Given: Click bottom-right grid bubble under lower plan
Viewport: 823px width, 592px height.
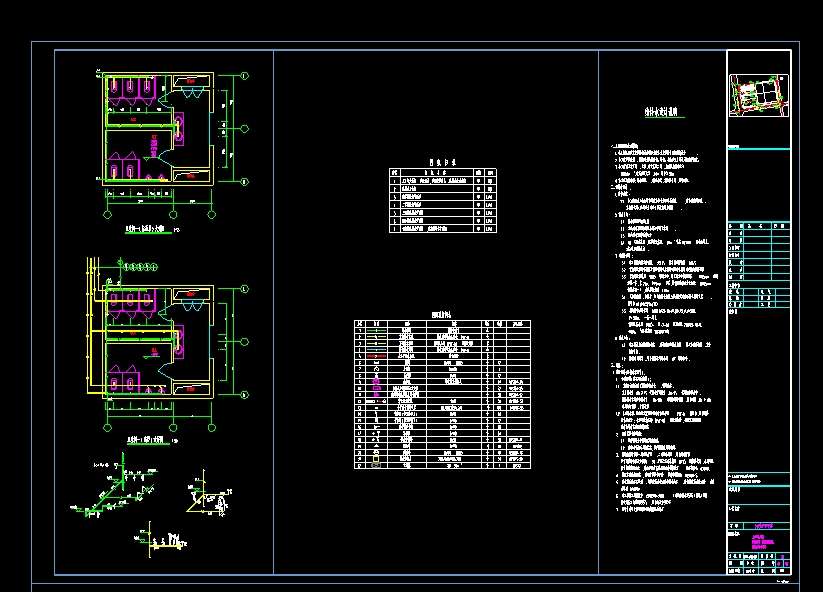Looking at the screenshot, I should tap(212, 428).
